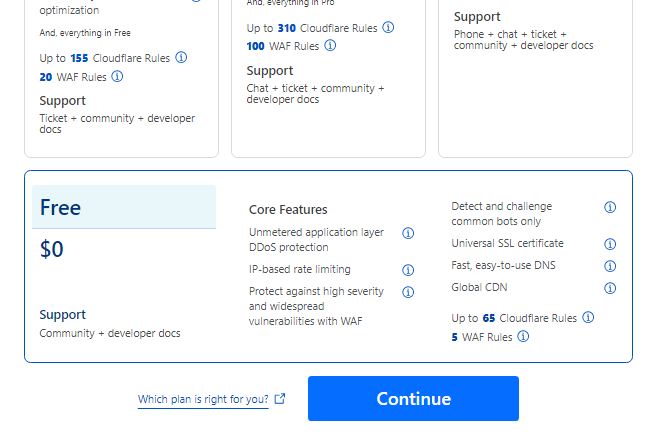656x438 pixels.
Task: Click '100 WAF Rules' text
Action: click(x=283, y=46)
